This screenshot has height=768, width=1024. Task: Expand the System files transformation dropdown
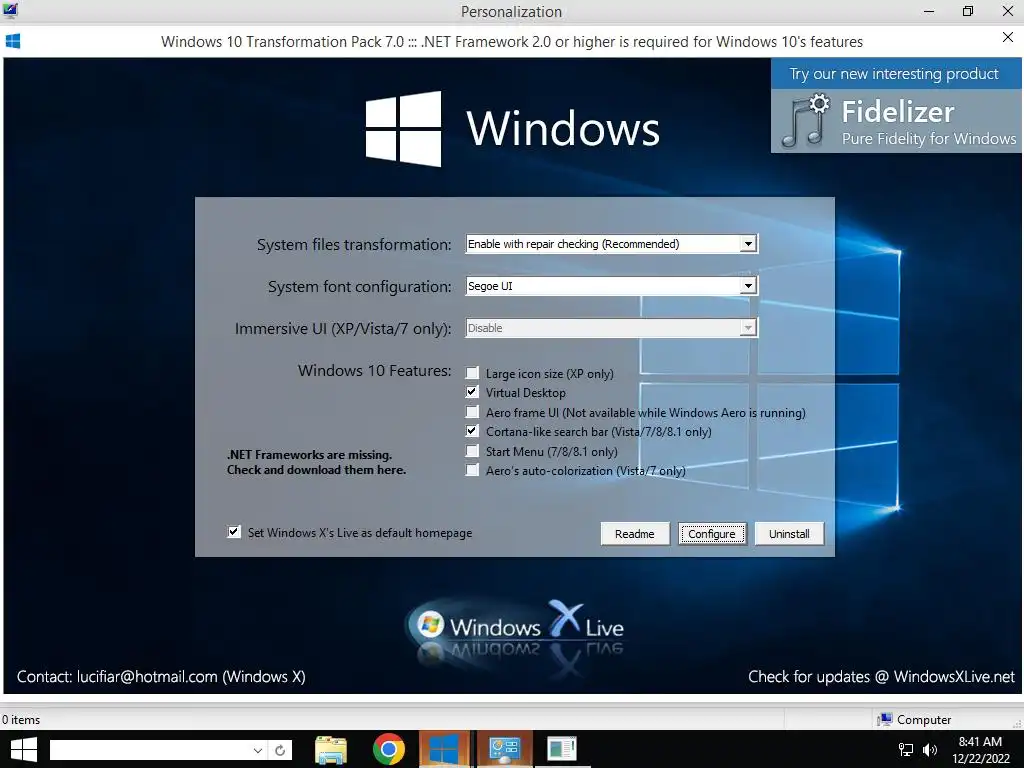point(748,244)
